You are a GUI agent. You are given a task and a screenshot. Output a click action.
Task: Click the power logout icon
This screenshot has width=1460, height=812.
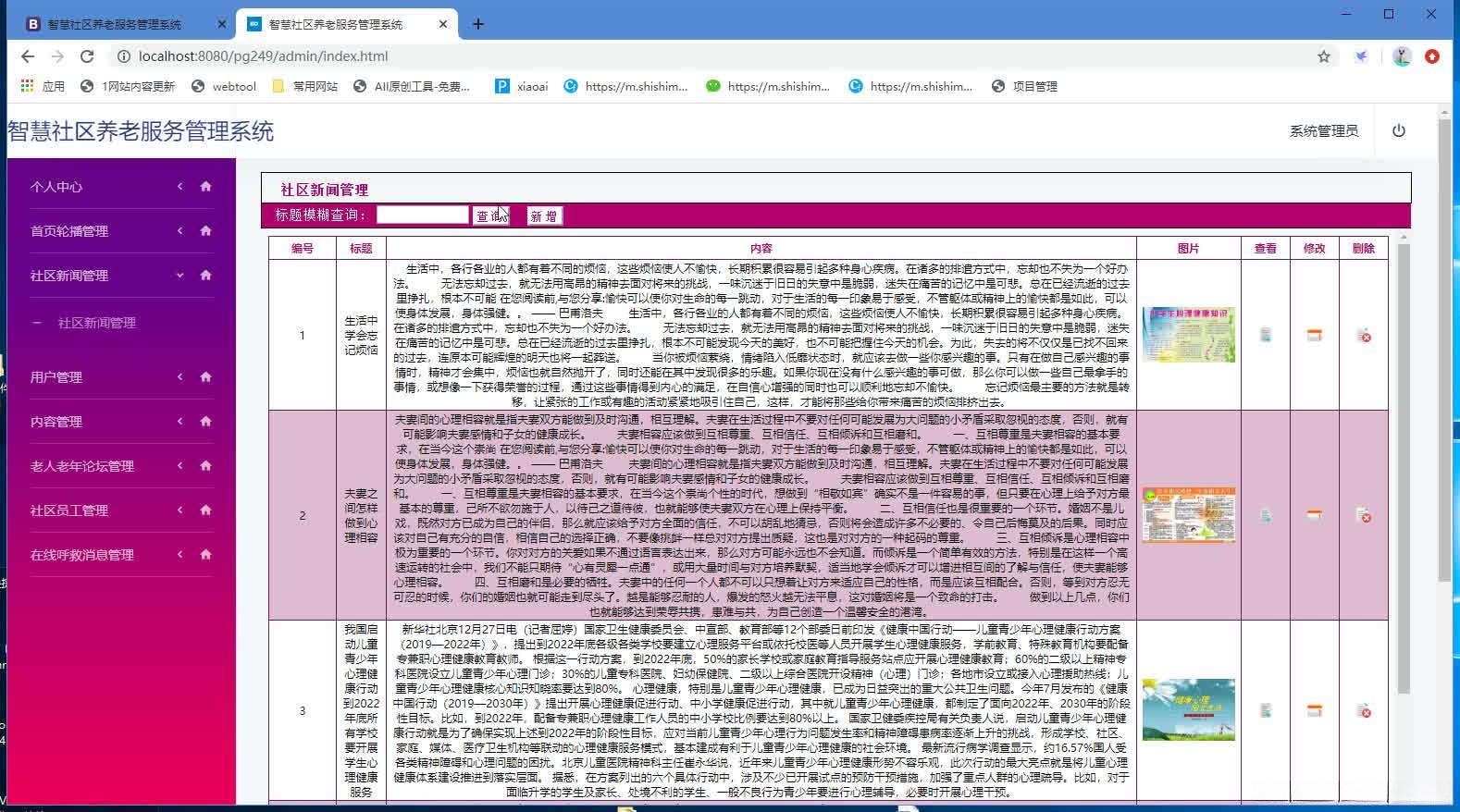(x=1399, y=130)
